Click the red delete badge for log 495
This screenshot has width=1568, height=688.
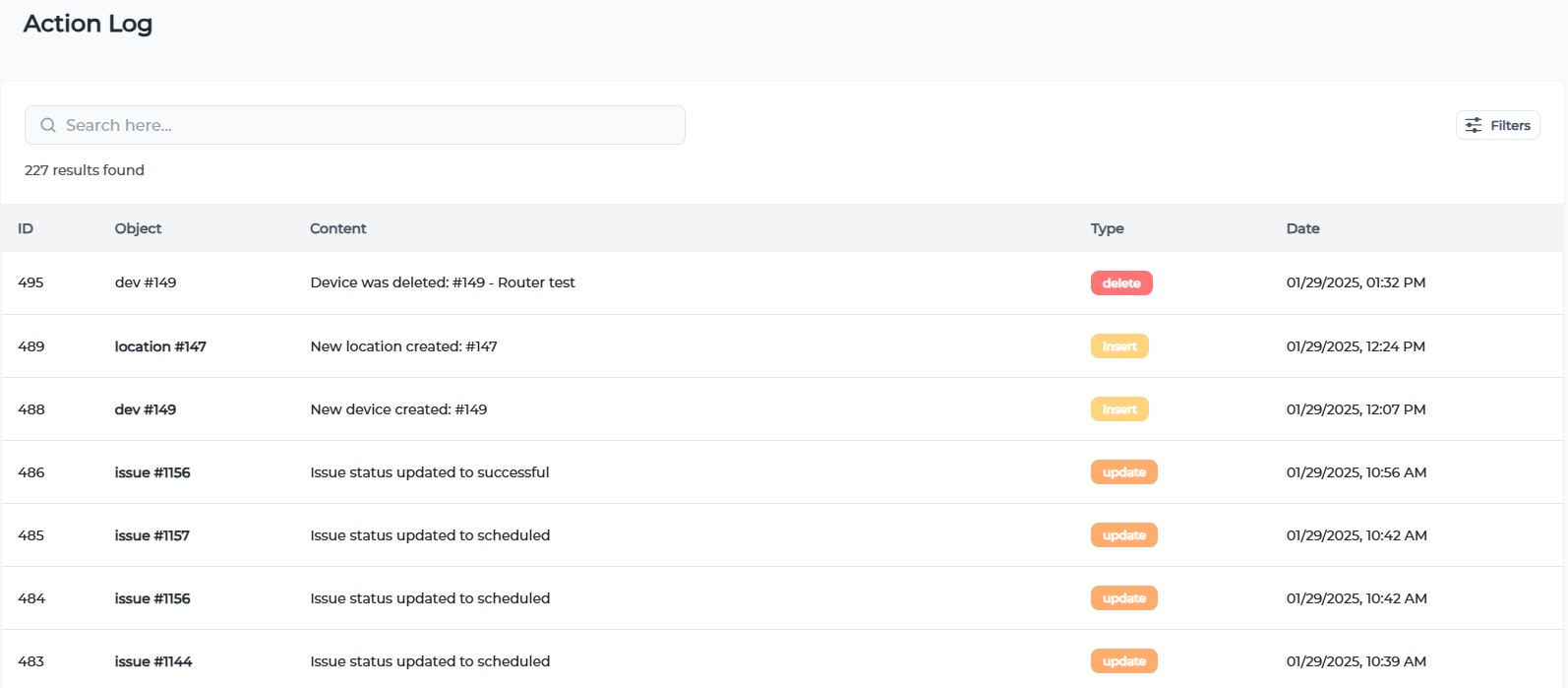tap(1120, 283)
